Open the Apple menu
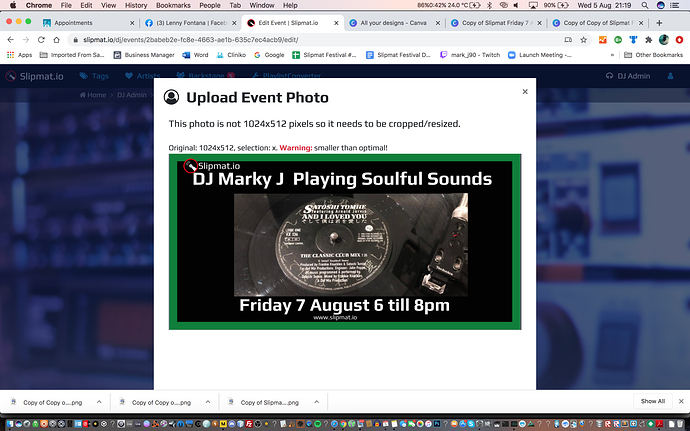The width and height of the screenshot is (690, 431). 13,5
